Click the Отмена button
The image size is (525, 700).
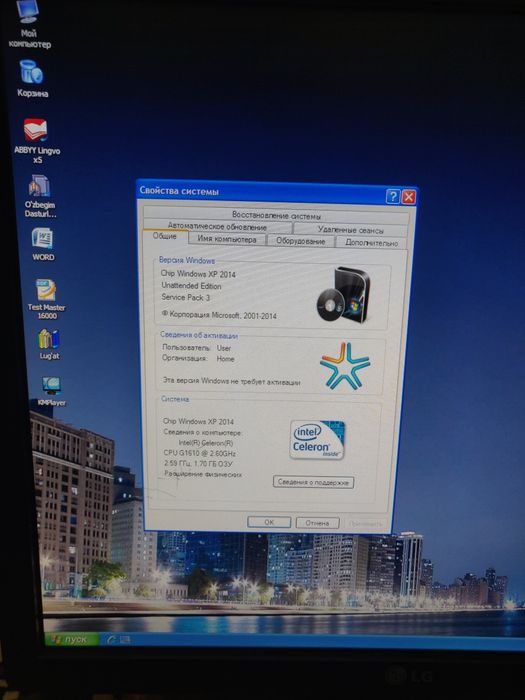point(317,523)
